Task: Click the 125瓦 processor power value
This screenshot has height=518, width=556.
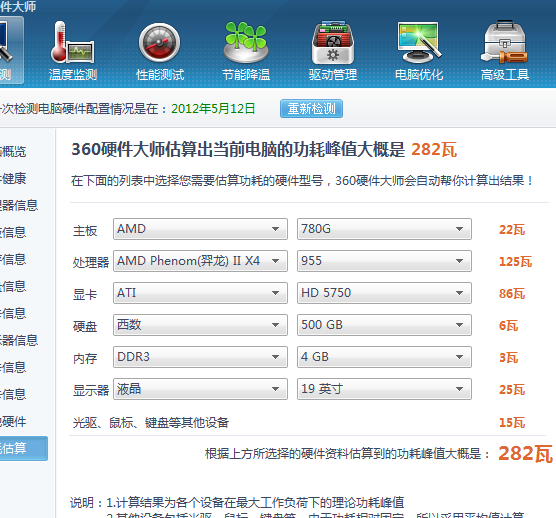Action: click(x=515, y=262)
